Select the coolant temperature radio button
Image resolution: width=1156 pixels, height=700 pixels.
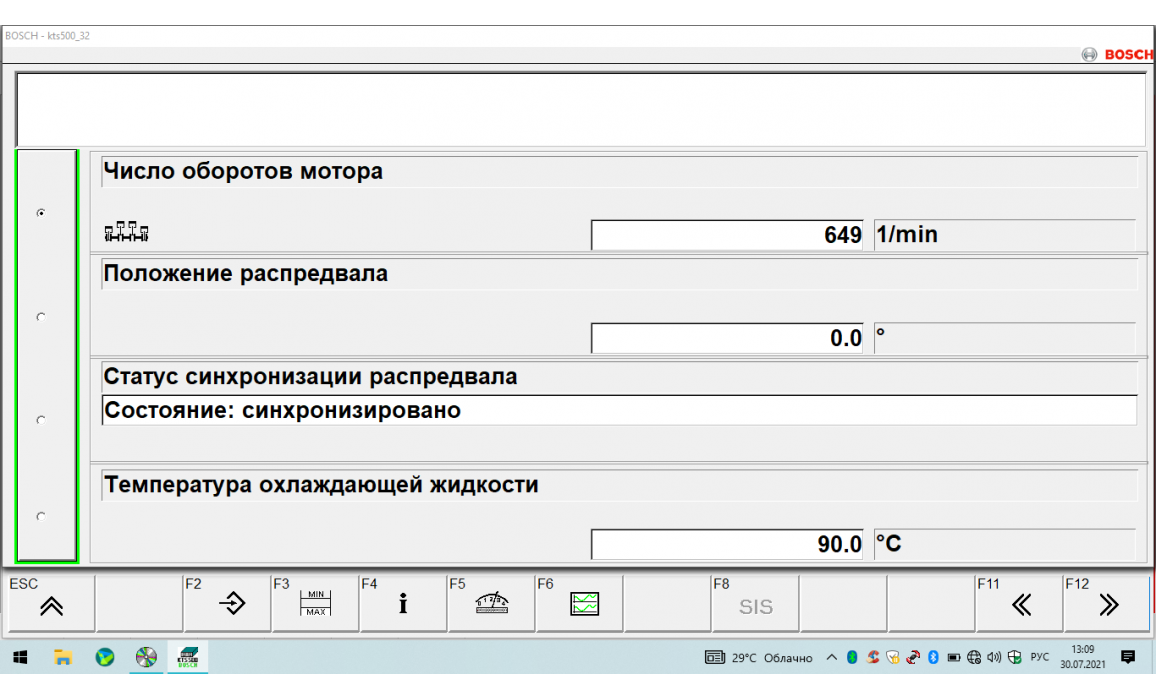pos(41,516)
